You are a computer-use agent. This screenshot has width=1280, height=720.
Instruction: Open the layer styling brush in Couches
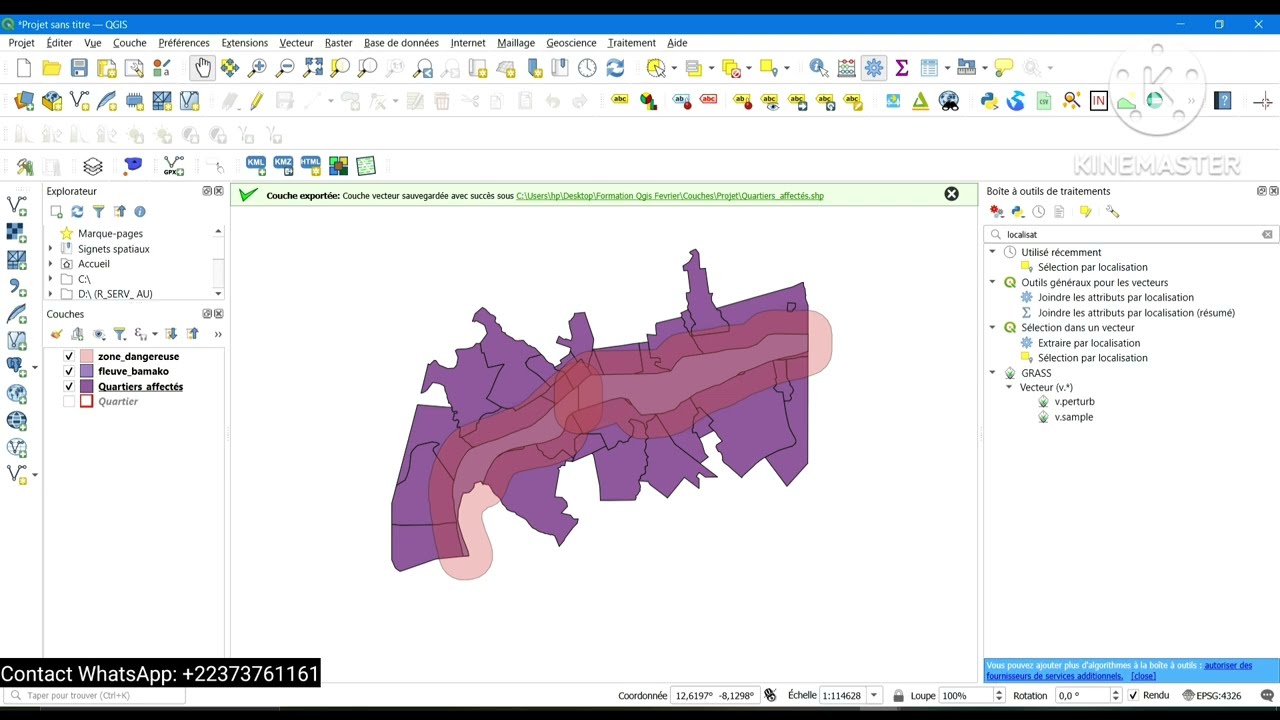point(57,334)
